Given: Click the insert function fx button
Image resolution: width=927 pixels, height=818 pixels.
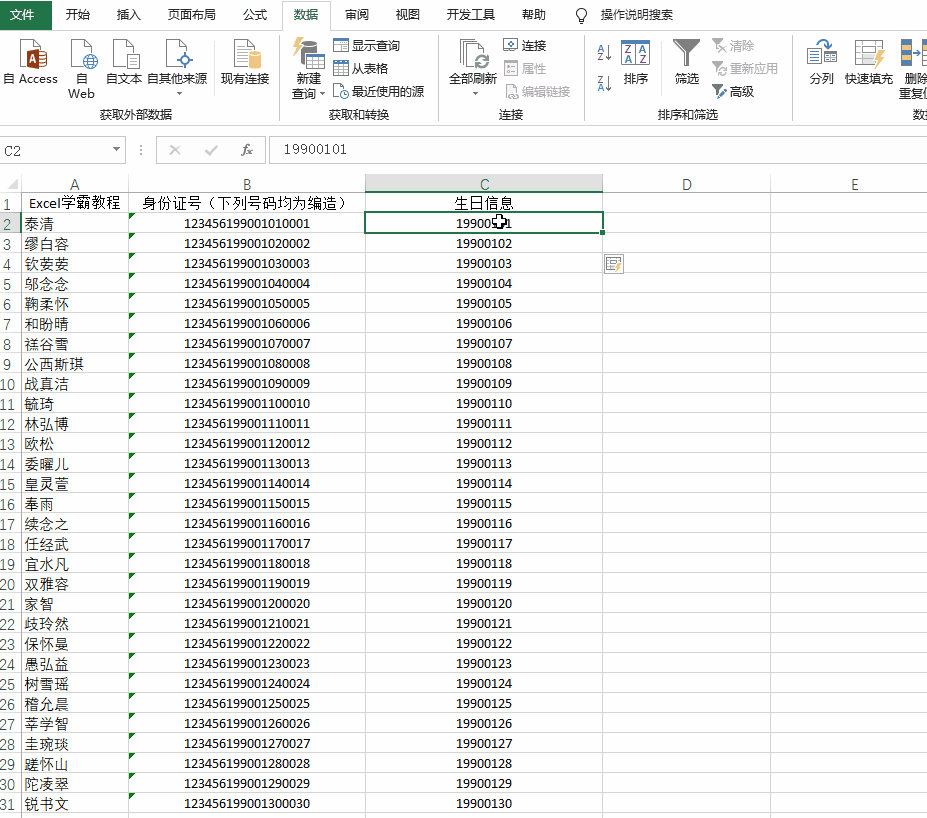Looking at the screenshot, I should click(x=247, y=150).
